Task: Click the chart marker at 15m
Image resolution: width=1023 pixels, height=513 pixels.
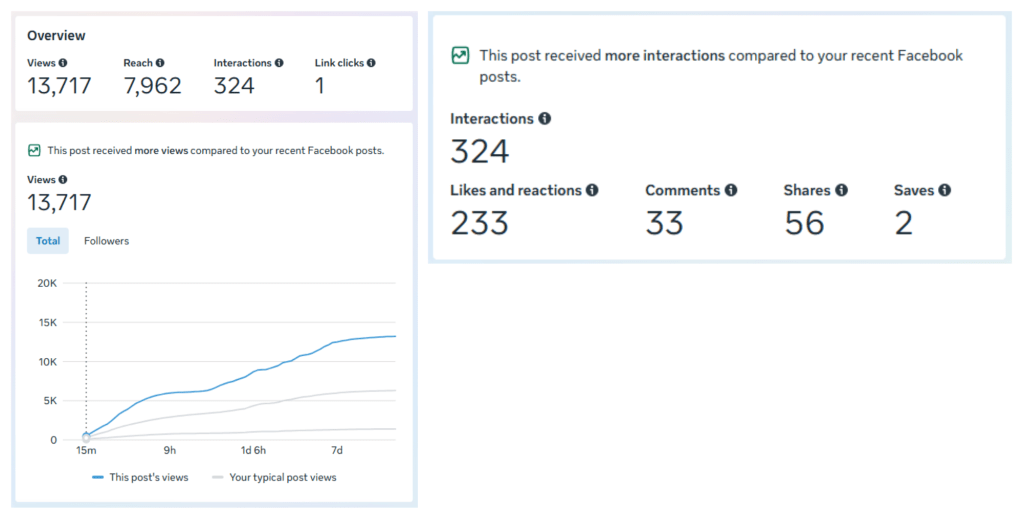Action: [86, 437]
